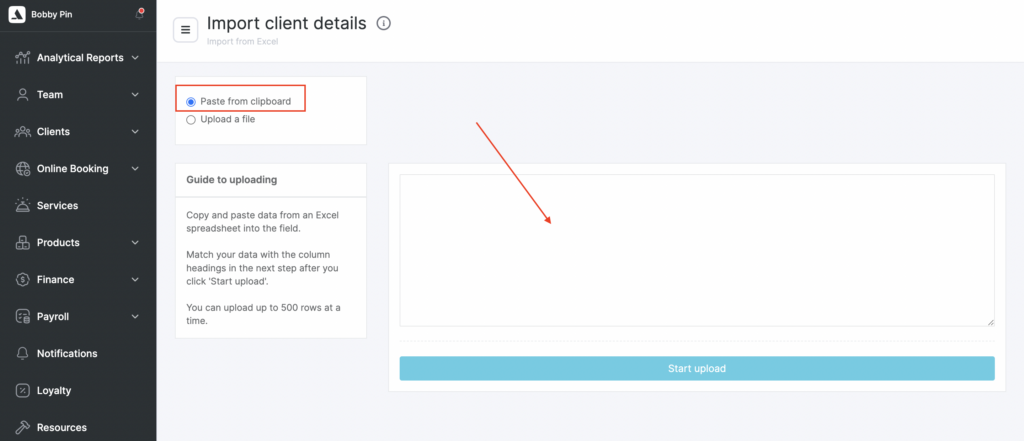Open the info icon beside page title
The width and height of the screenshot is (1024, 441).
click(x=383, y=23)
